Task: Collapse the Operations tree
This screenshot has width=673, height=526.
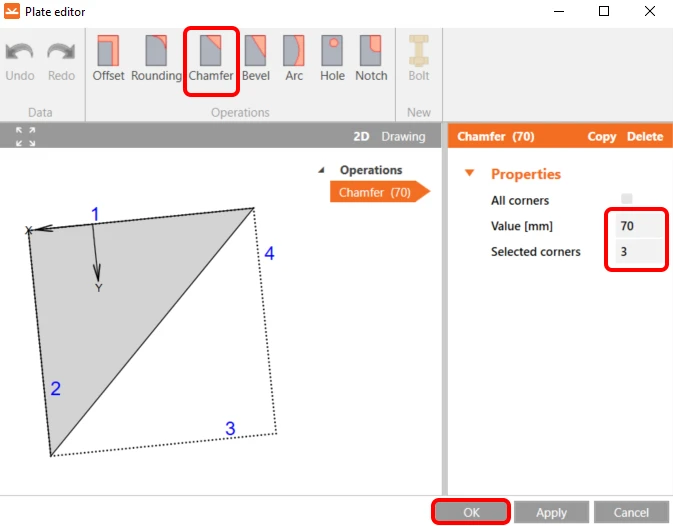Action: point(321,170)
